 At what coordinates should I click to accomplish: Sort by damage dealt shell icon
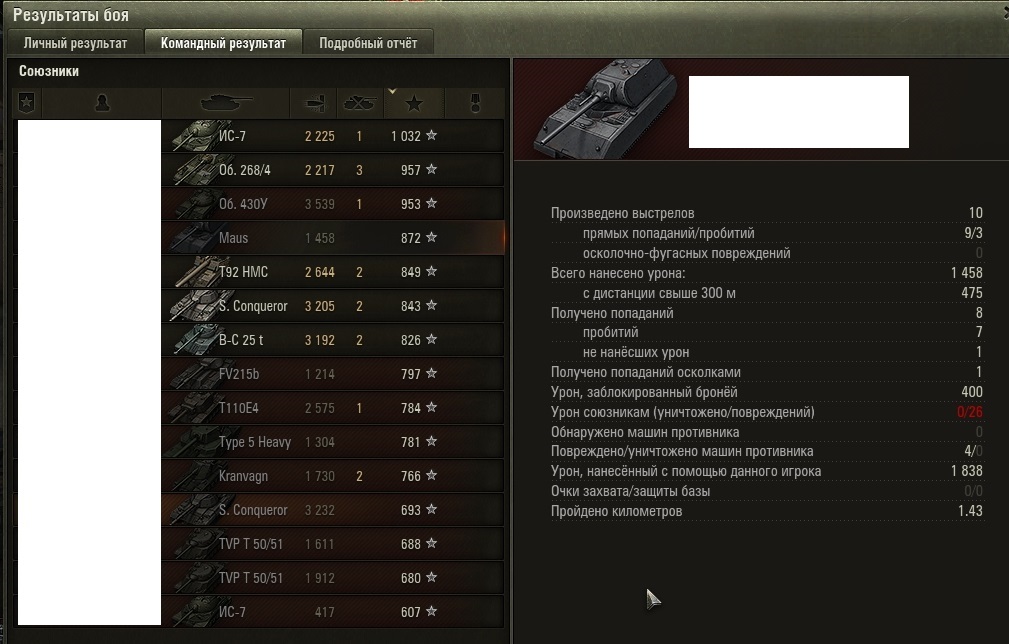(315, 103)
